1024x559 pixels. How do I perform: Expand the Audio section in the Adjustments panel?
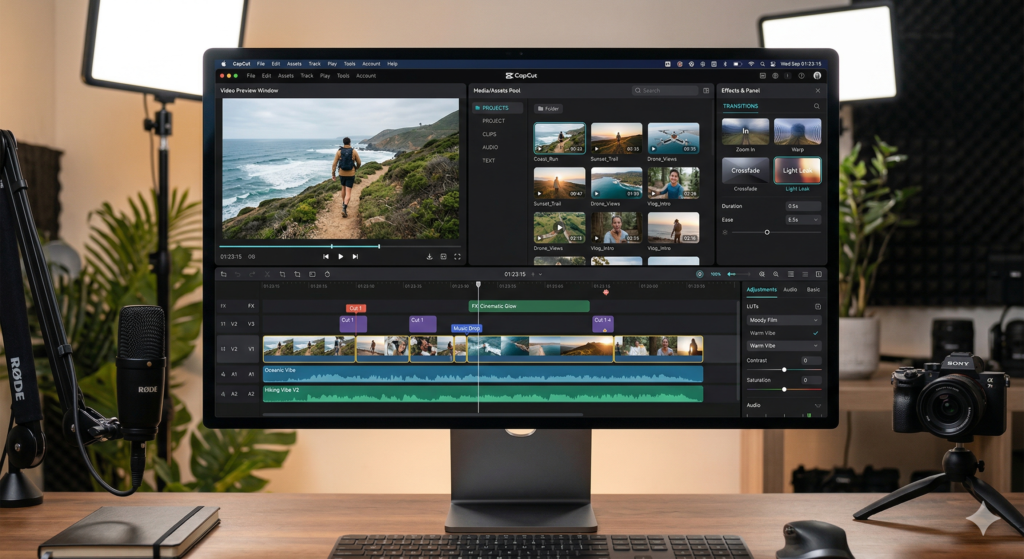pyautogui.click(x=817, y=405)
